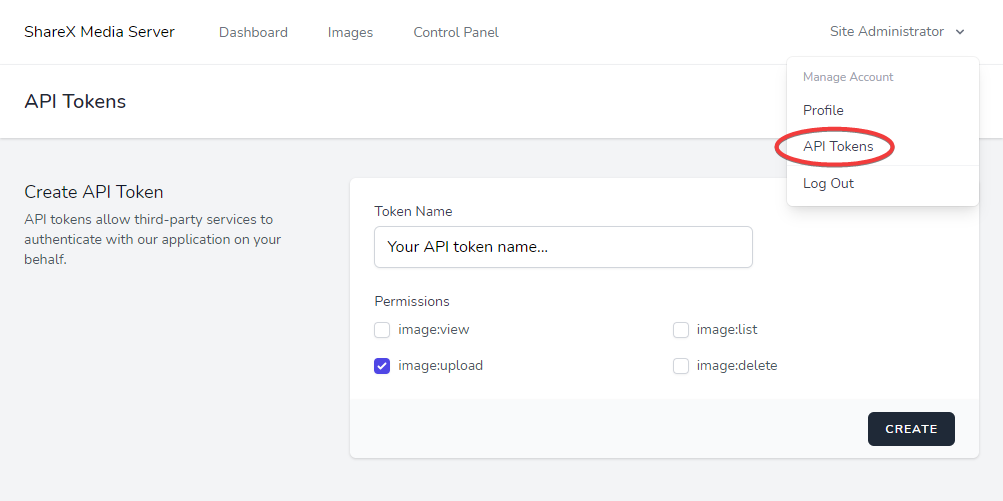Enable the image:view permission checkbox
1003x501 pixels.
coord(382,330)
